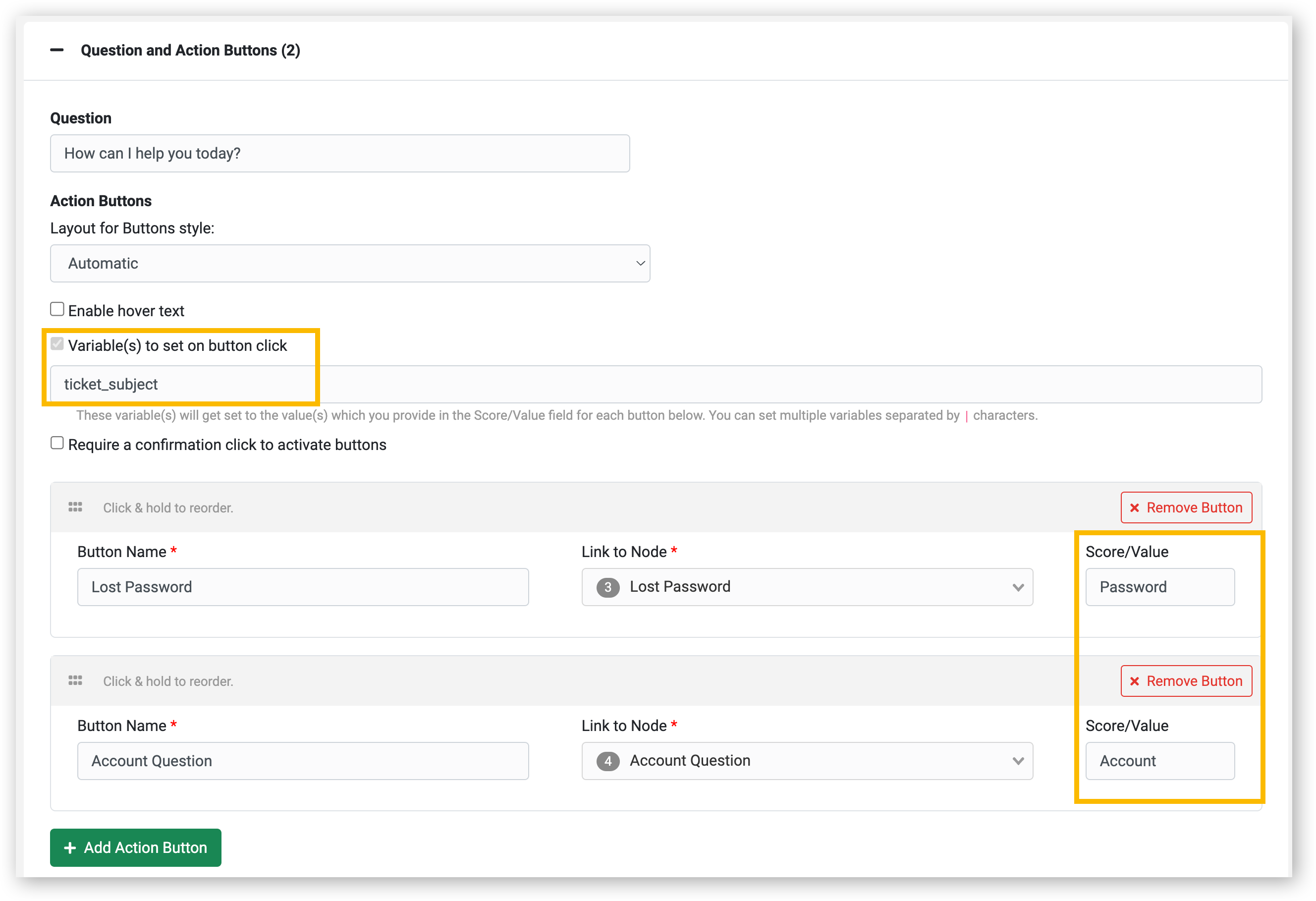Click the node 4 badge in Account Question dropdown
This screenshot has height=901, width=1316.
(608, 761)
